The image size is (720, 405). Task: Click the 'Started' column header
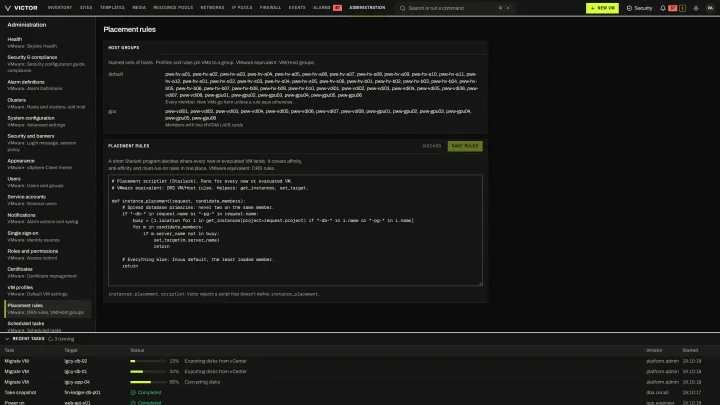(690, 350)
